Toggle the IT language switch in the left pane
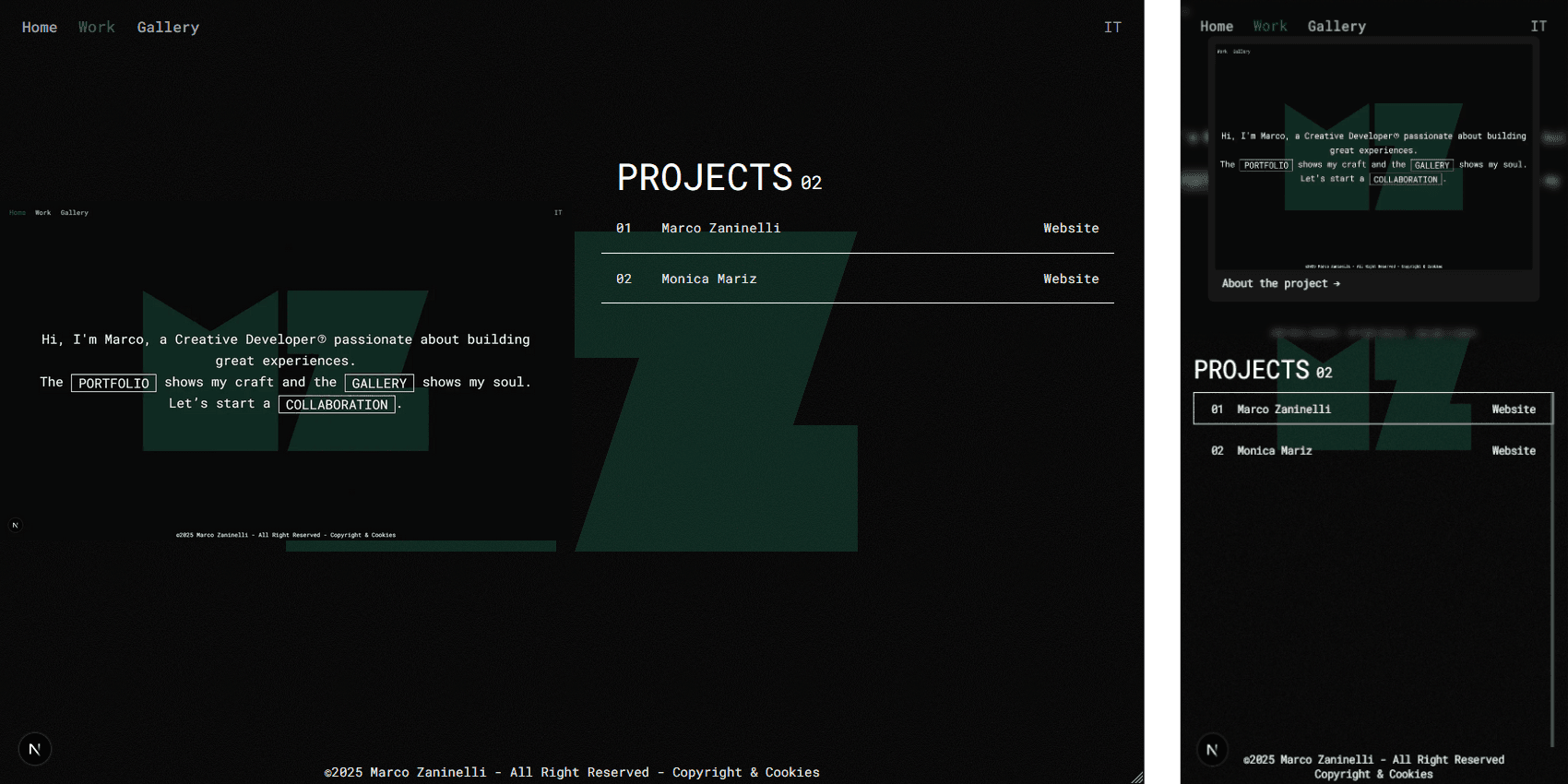The width and height of the screenshot is (1568, 784). tap(1112, 28)
